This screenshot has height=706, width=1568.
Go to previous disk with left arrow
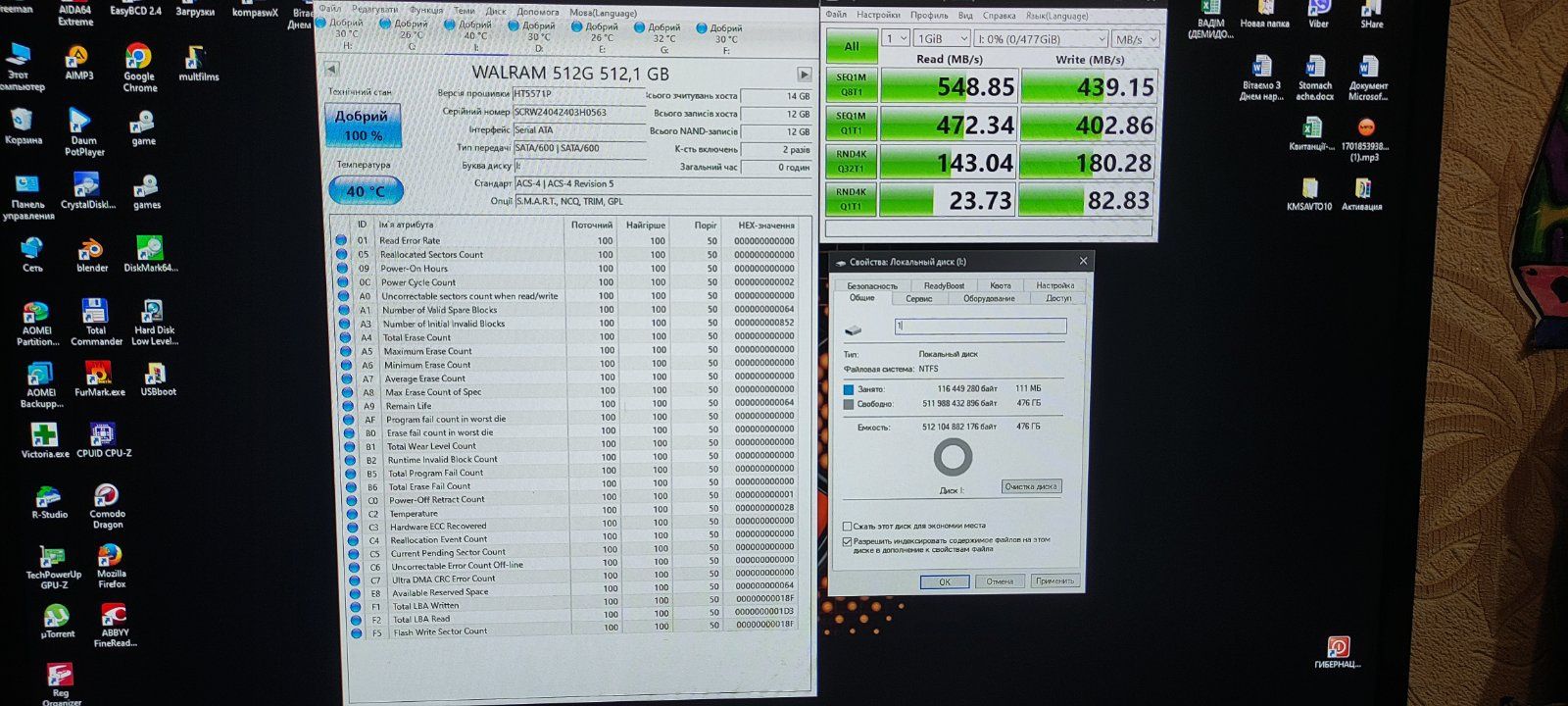coord(332,69)
